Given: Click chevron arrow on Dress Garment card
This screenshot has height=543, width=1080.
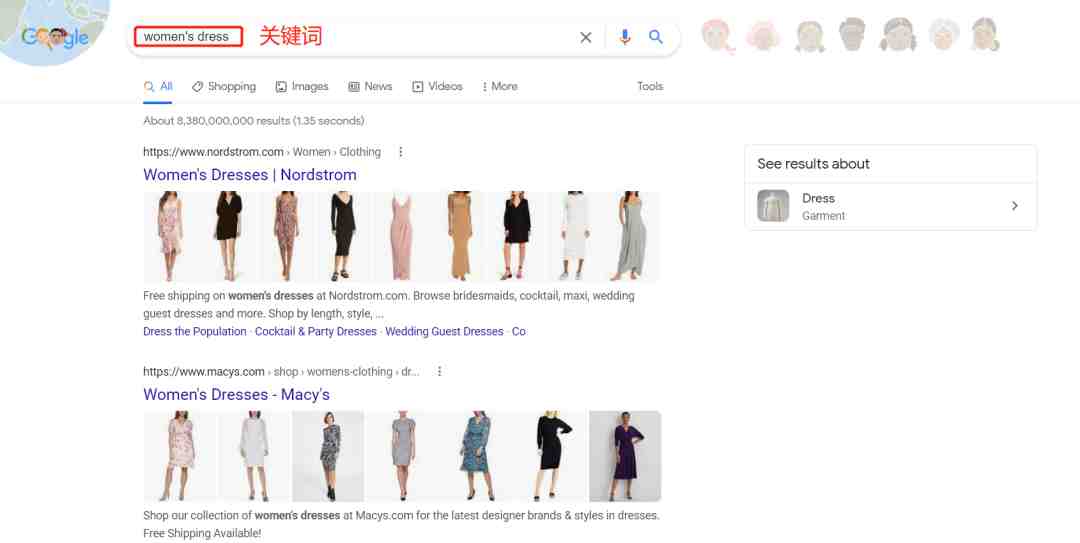Looking at the screenshot, I should pyautogui.click(x=1015, y=206).
